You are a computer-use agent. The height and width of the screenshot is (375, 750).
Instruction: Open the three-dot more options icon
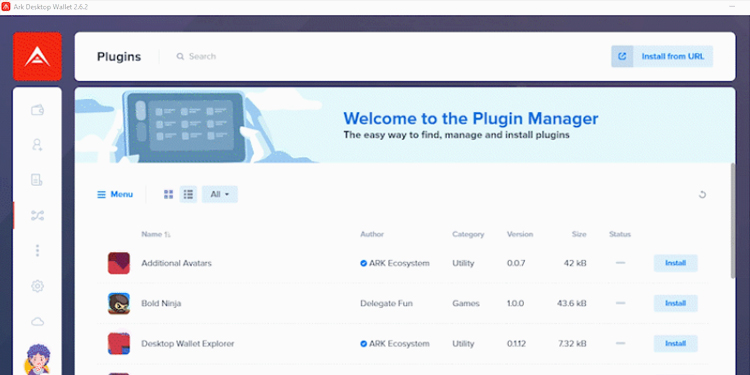click(x=37, y=251)
